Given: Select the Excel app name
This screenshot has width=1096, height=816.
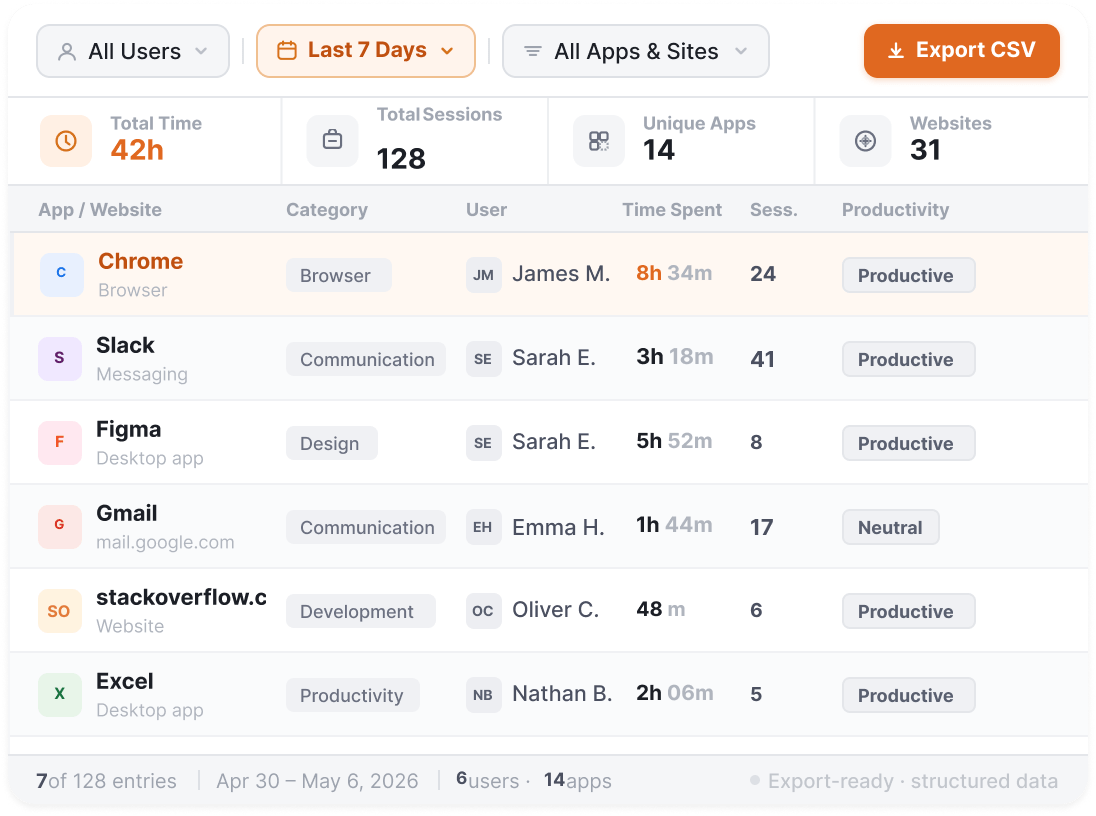Looking at the screenshot, I should pos(124,680).
